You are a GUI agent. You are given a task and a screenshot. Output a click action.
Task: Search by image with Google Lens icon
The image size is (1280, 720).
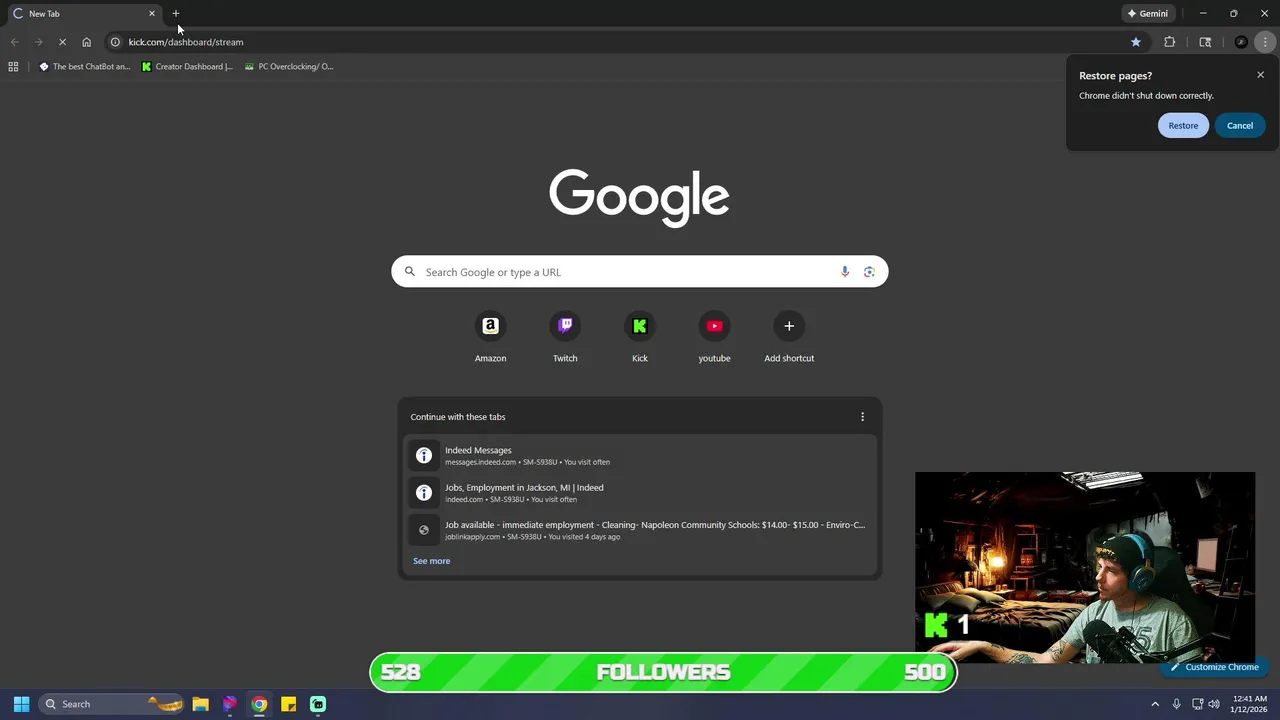pyautogui.click(x=869, y=272)
